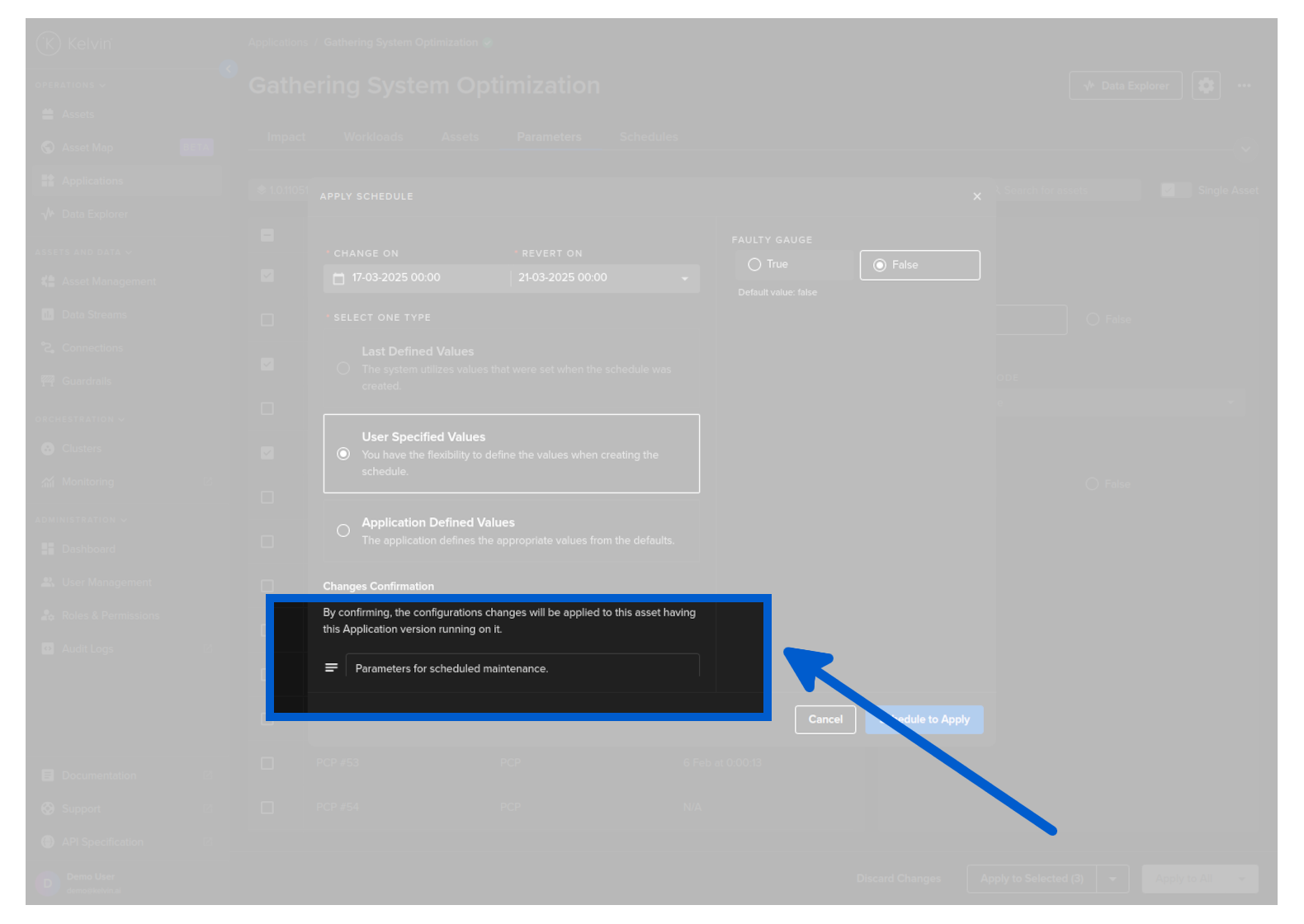Click the Kelvin logo icon
The height and width of the screenshot is (924, 1304).
pyautogui.click(x=49, y=43)
